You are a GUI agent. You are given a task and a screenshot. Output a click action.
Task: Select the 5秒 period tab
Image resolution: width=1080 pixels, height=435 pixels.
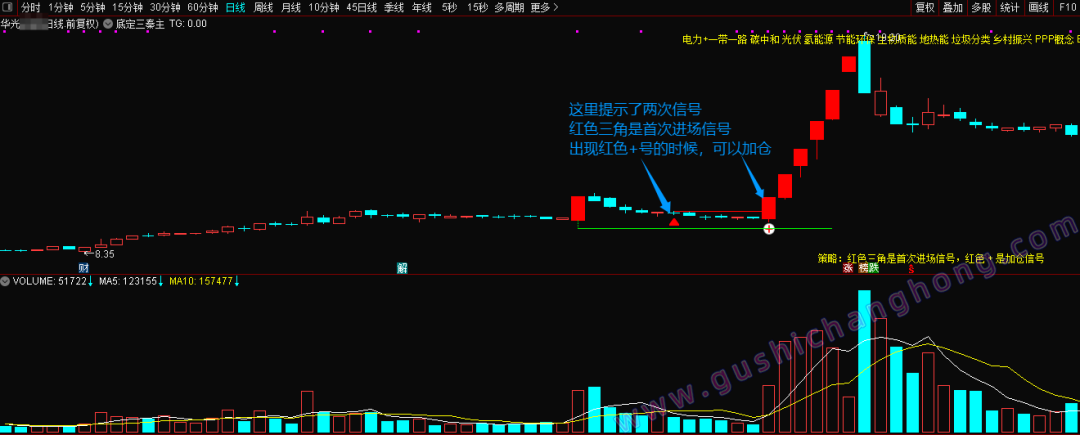coord(449,8)
